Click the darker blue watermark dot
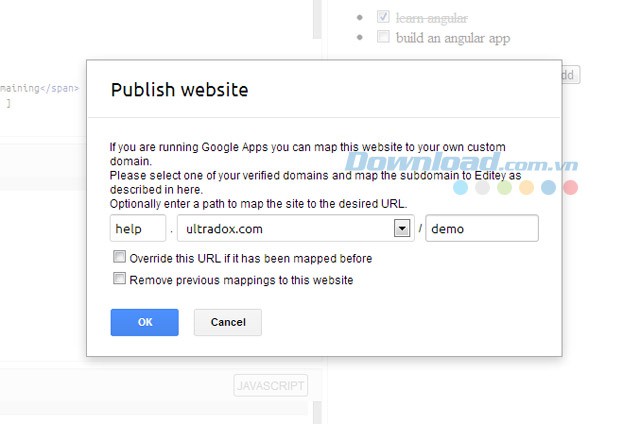The height and width of the screenshot is (424, 640). point(548,187)
